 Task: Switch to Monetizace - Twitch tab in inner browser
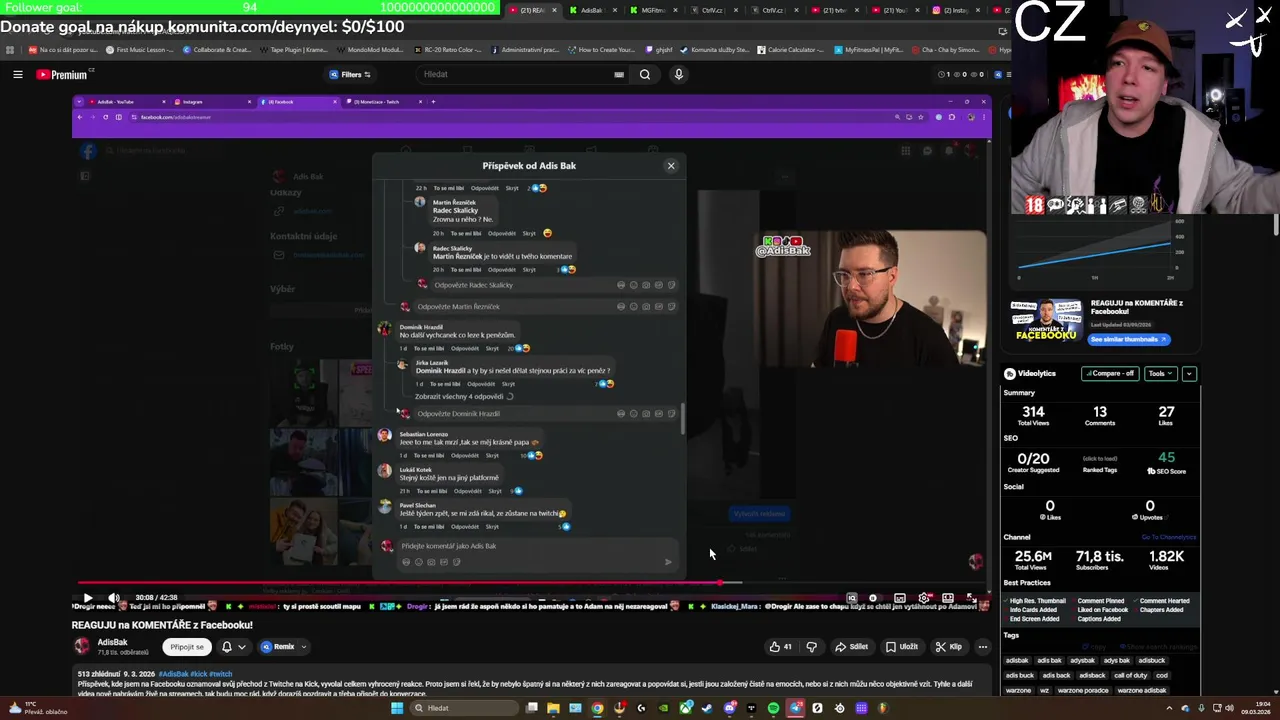pyautogui.click(x=383, y=102)
